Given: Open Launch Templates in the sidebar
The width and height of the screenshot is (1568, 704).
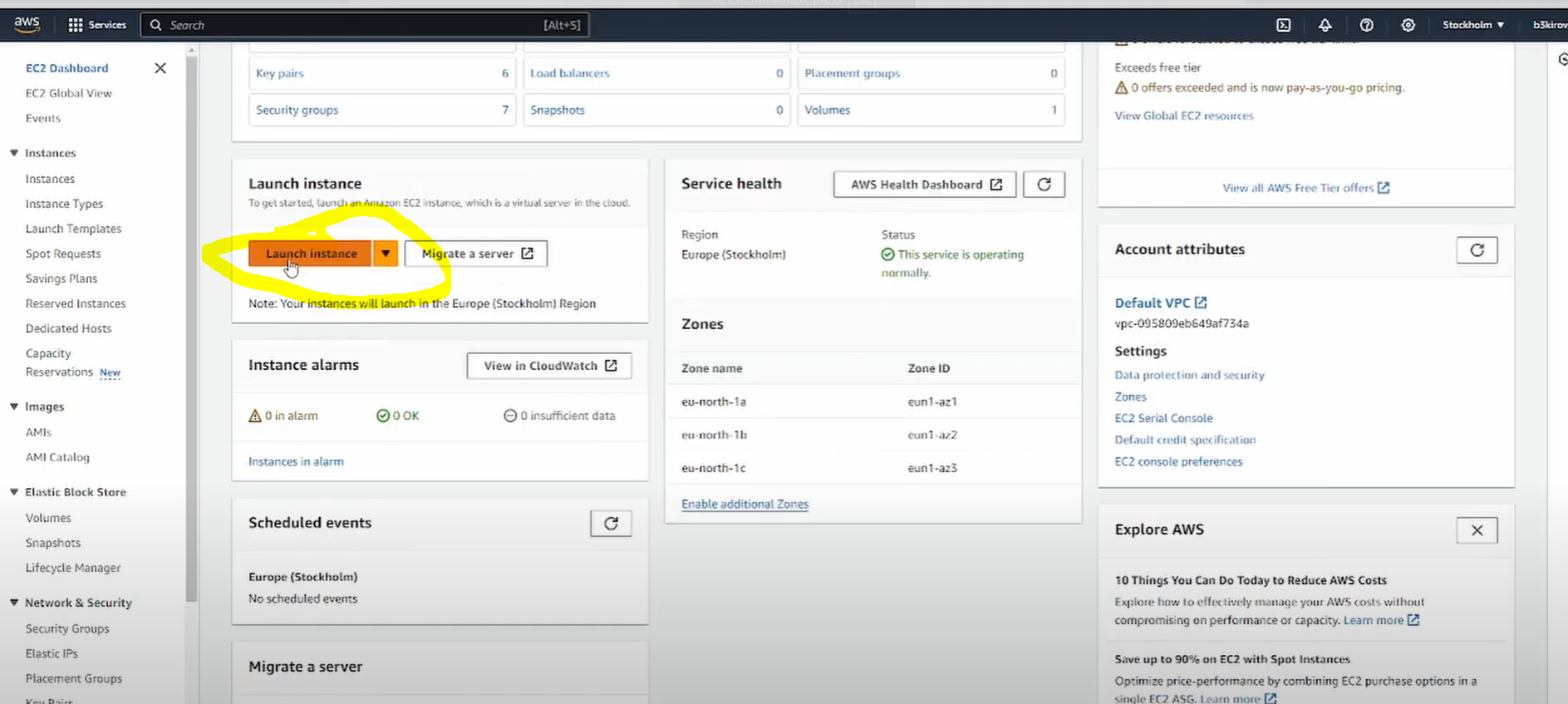Looking at the screenshot, I should (74, 229).
